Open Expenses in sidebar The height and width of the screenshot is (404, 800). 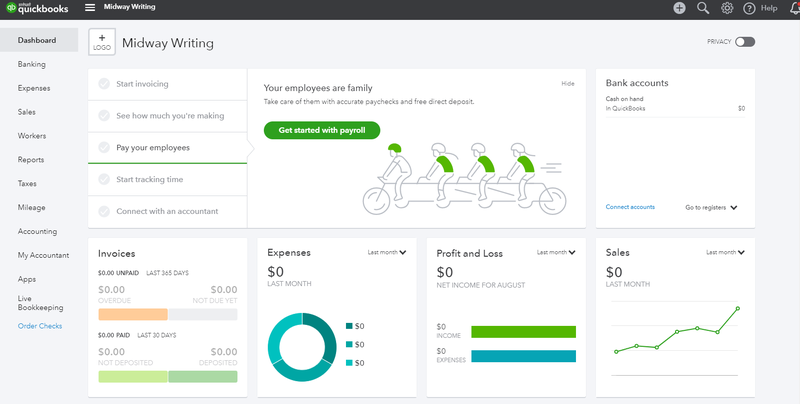(34, 88)
